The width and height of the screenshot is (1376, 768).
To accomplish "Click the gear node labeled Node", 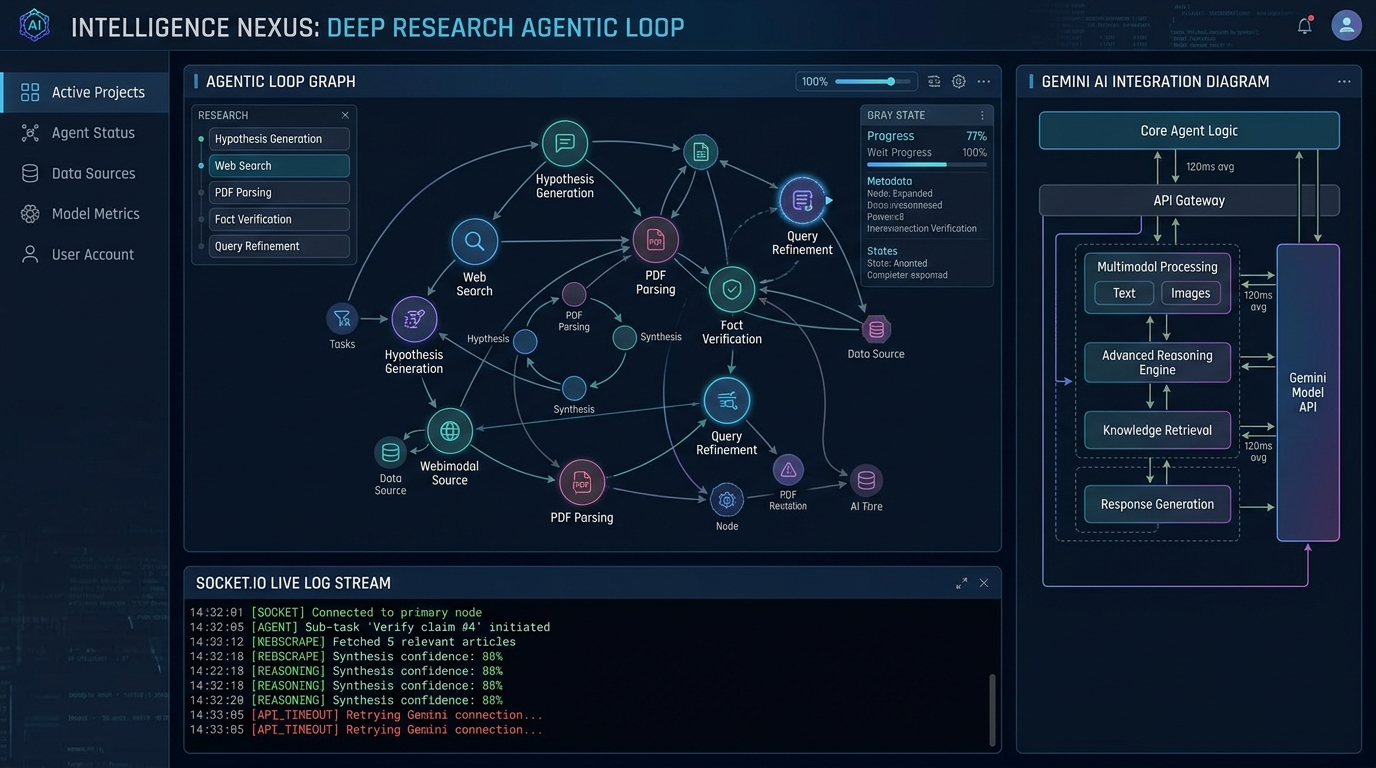I will tap(727, 500).
